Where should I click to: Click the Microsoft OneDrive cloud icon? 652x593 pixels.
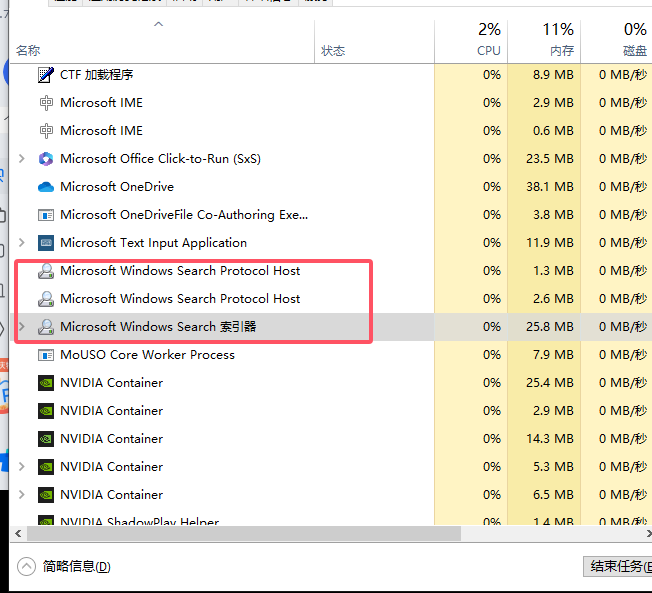point(46,187)
